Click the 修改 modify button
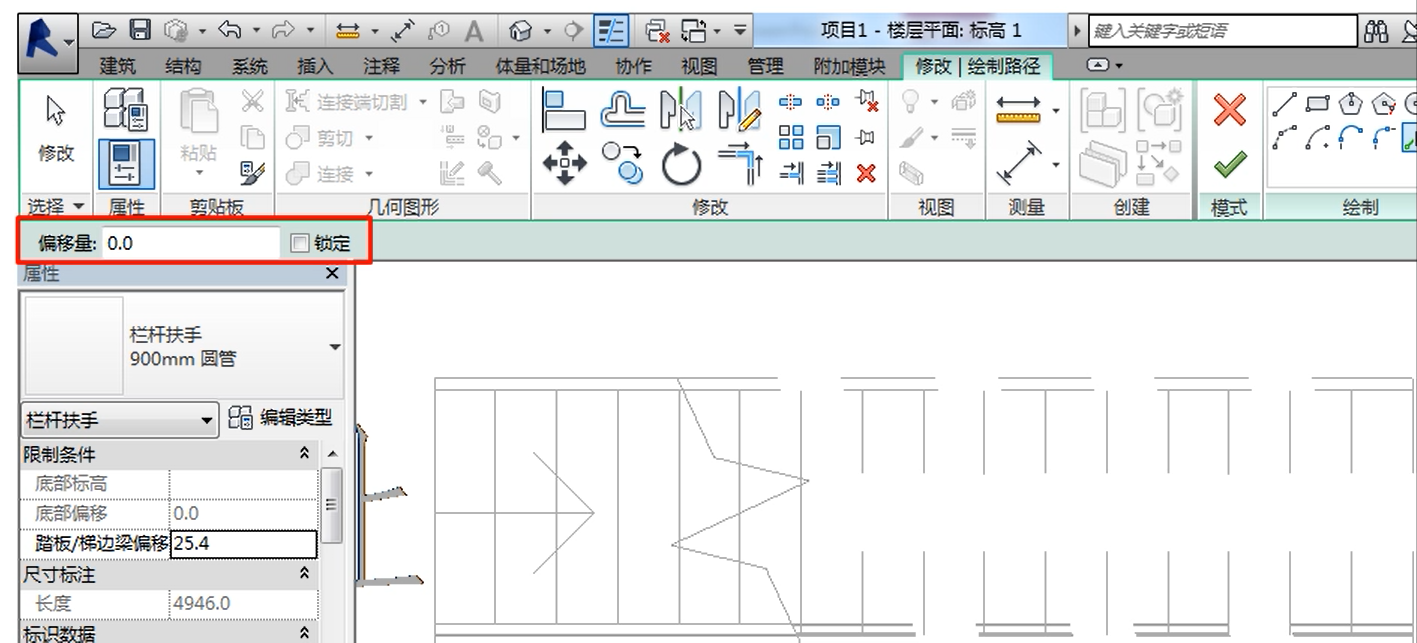 point(56,130)
